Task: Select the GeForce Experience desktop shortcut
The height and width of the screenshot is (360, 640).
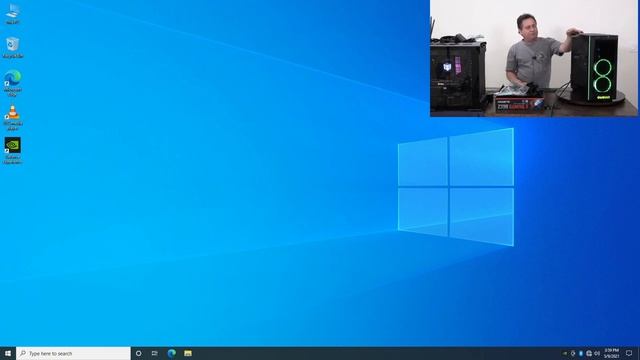Action: click(13, 151)
